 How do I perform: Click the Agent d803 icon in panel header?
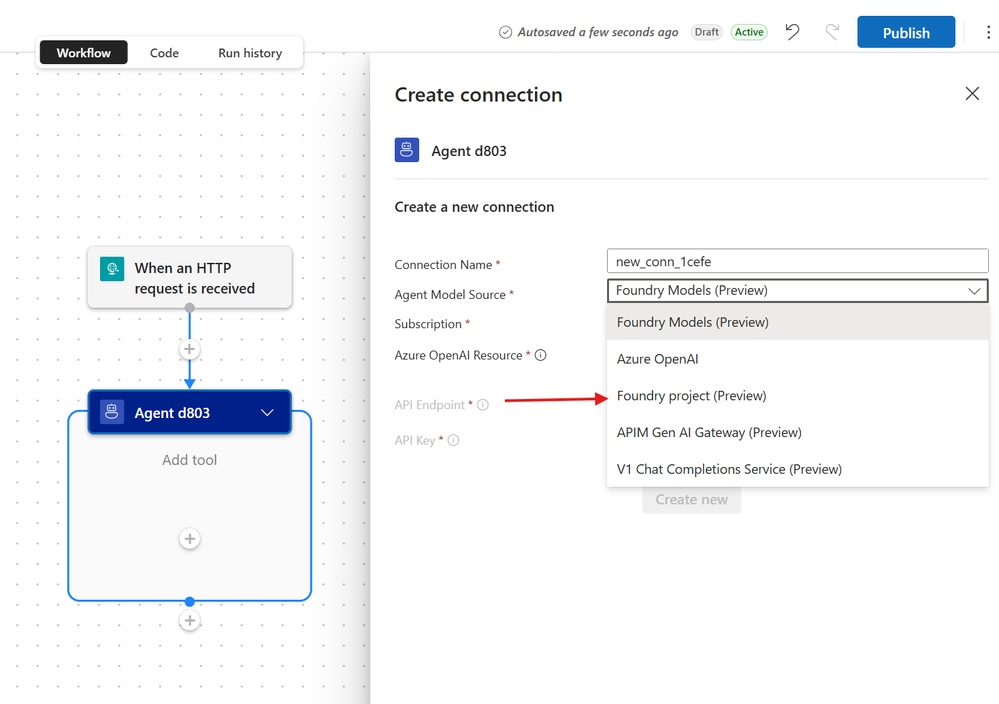coord(406,150)
